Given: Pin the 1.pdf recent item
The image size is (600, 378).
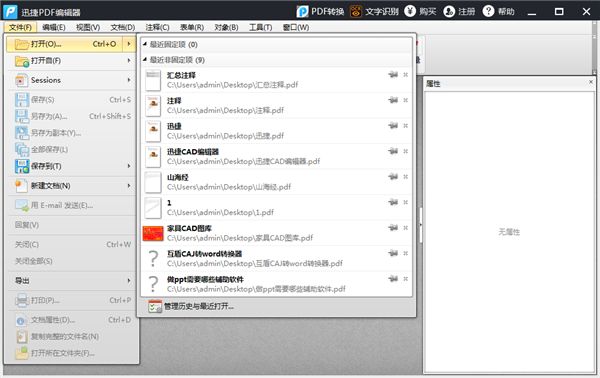Looking at the screenshot, I should pos(393,202).
